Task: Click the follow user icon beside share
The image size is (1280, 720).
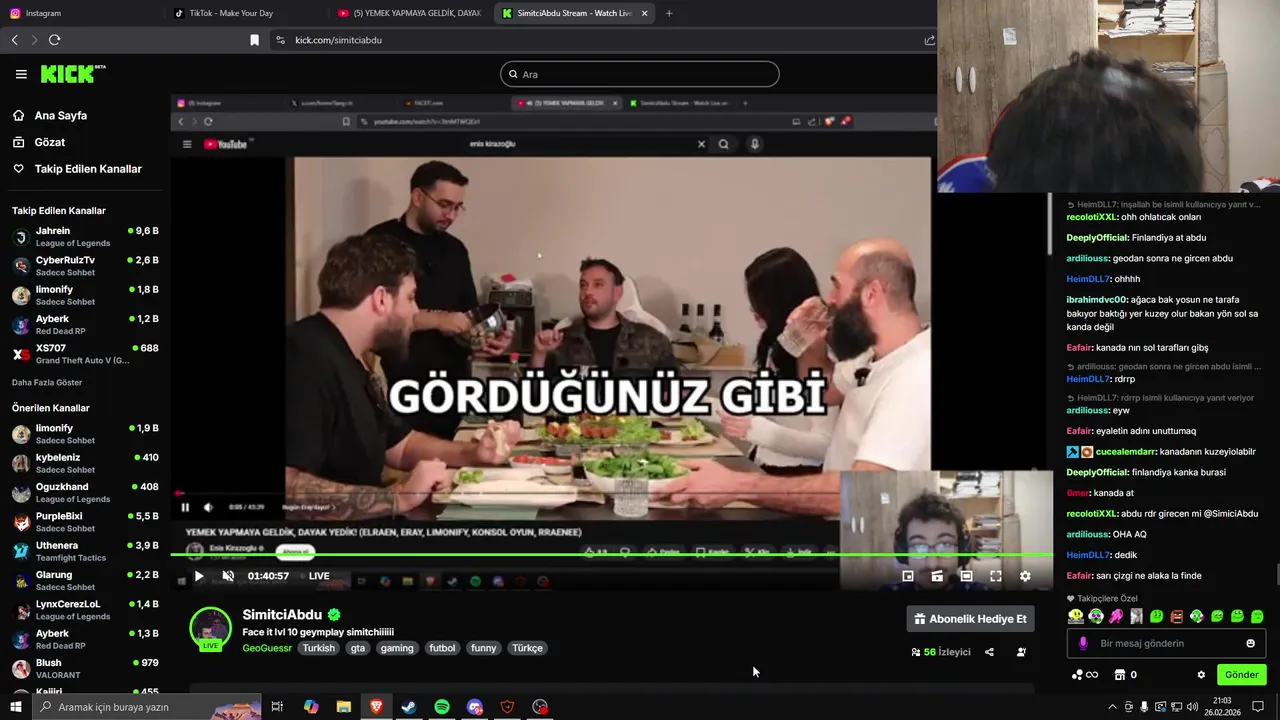Action: 1021,652
